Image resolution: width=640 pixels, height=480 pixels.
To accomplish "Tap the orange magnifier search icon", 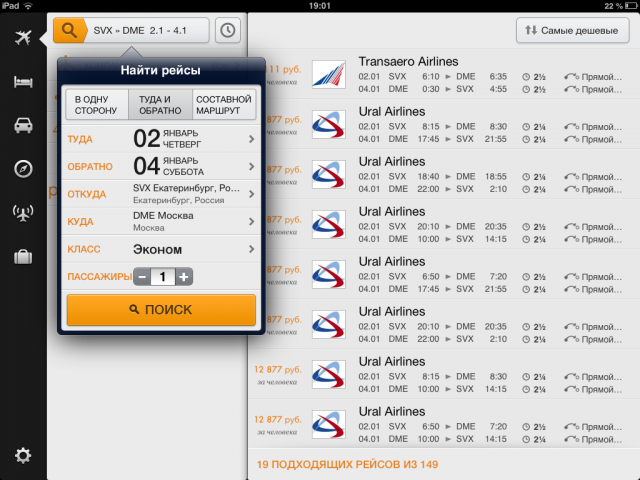I will pyautogui.click(x=69, y=30).
